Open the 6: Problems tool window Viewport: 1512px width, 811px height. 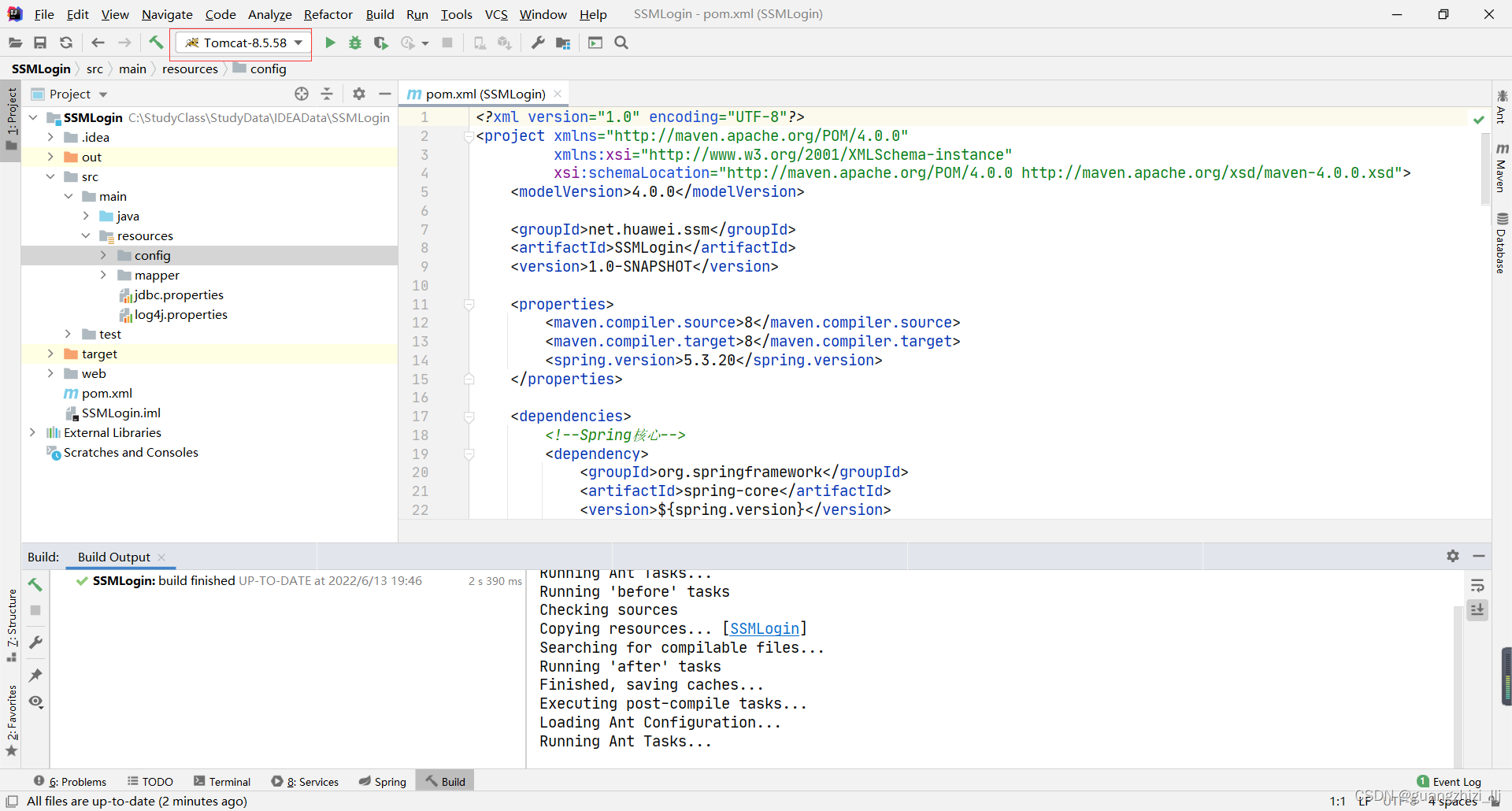point(70,781)
